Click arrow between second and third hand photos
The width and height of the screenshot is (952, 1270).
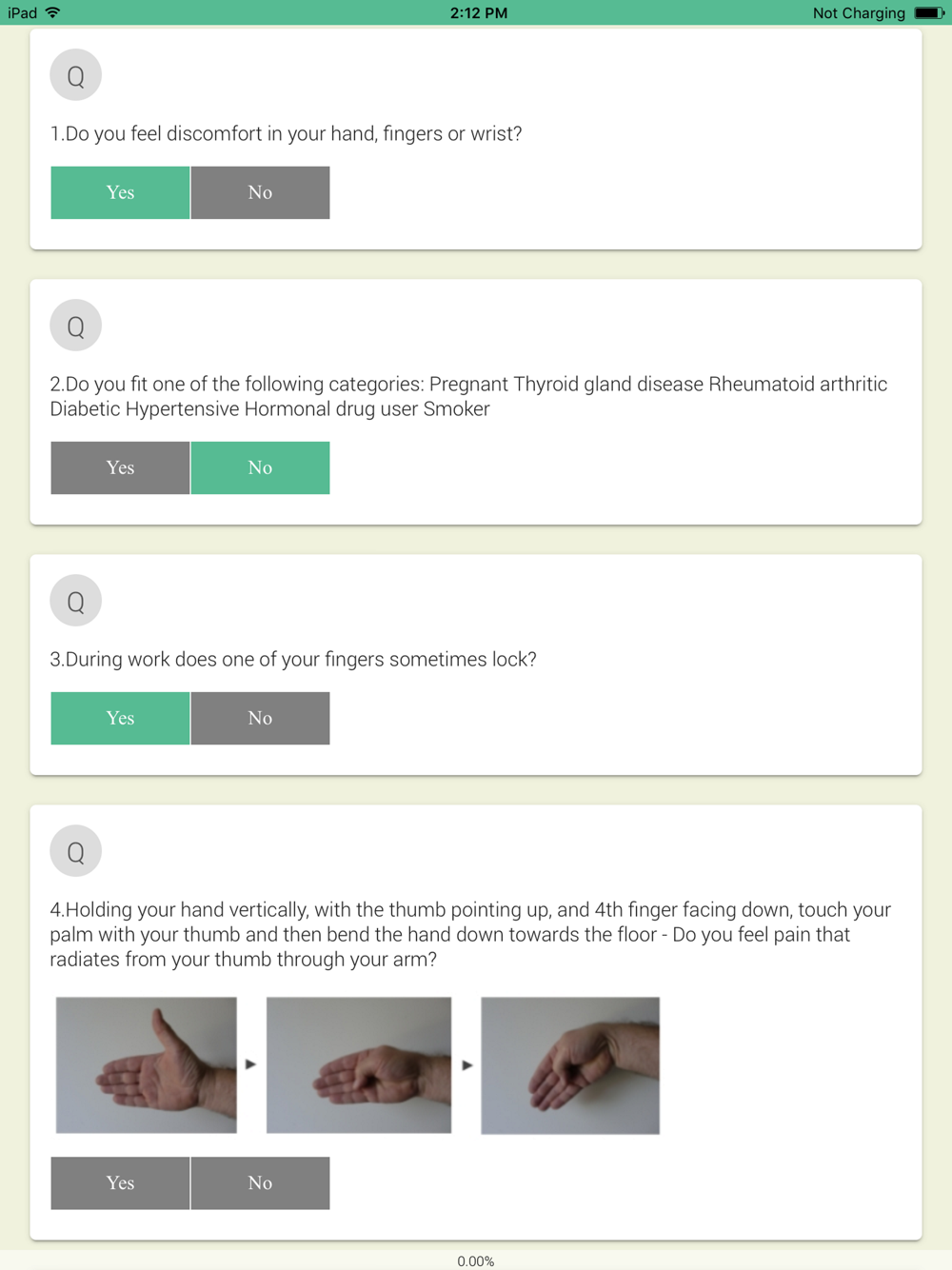(x=466, y=1065)
